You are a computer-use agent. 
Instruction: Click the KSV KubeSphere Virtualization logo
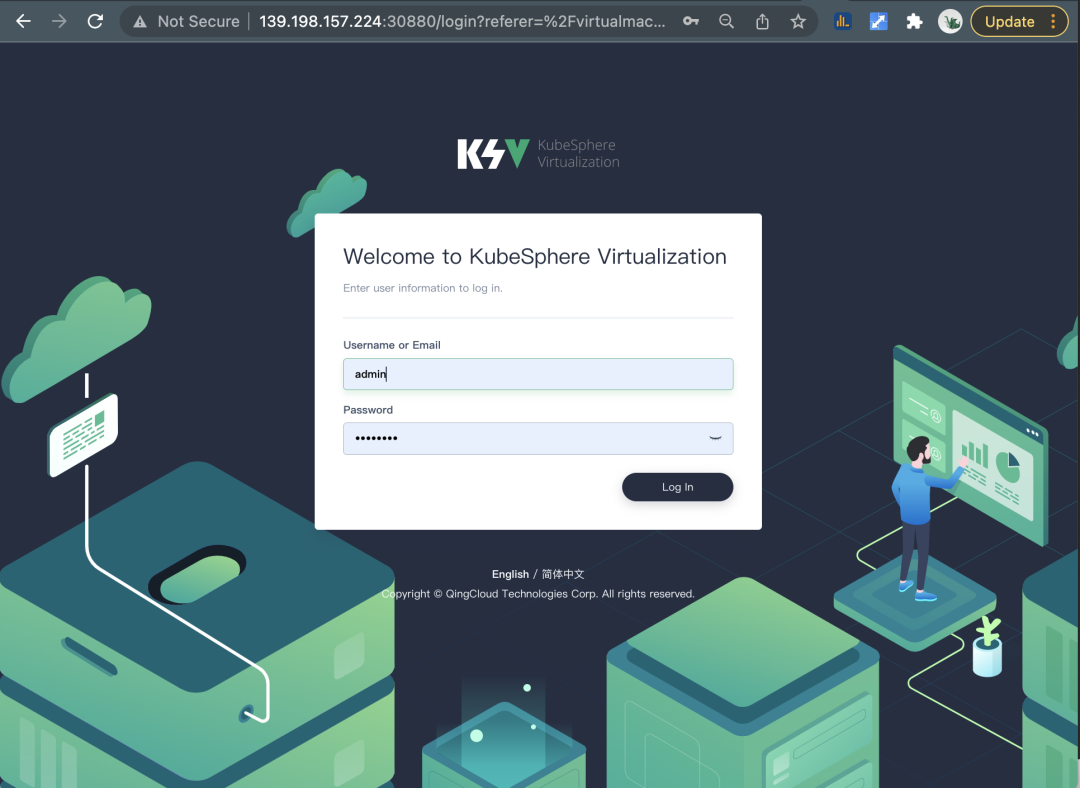coord(539,154)
